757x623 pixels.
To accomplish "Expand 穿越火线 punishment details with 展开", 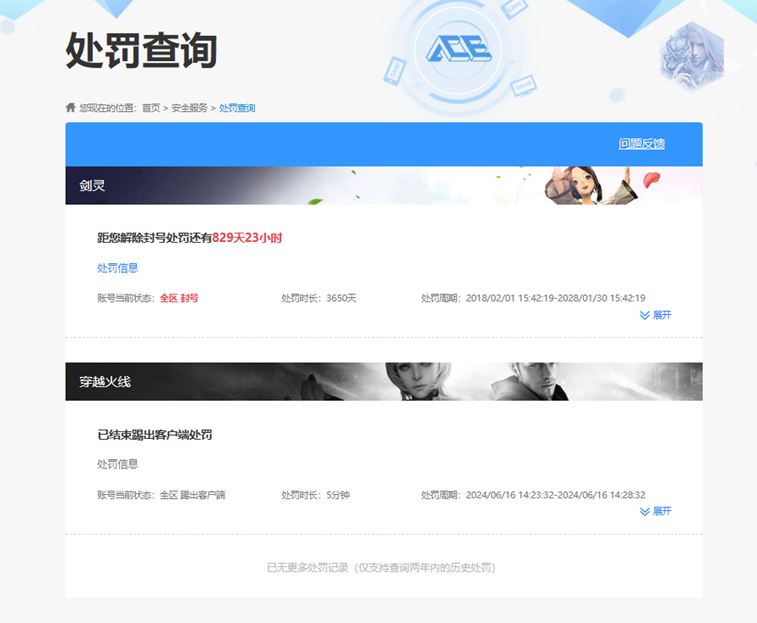I will (x=656, y=511).
